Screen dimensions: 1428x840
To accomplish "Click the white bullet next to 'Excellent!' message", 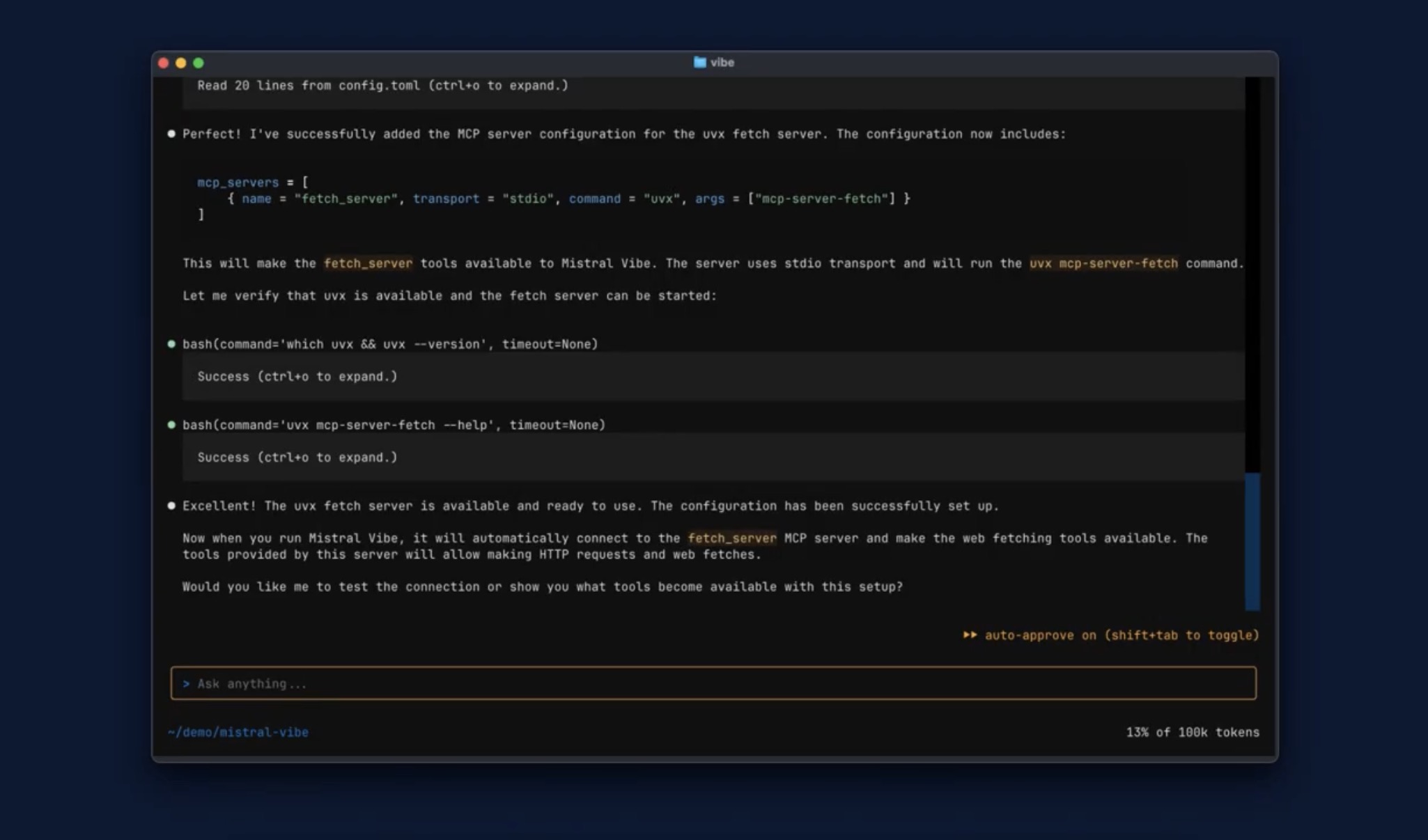I will pos(171,506).
